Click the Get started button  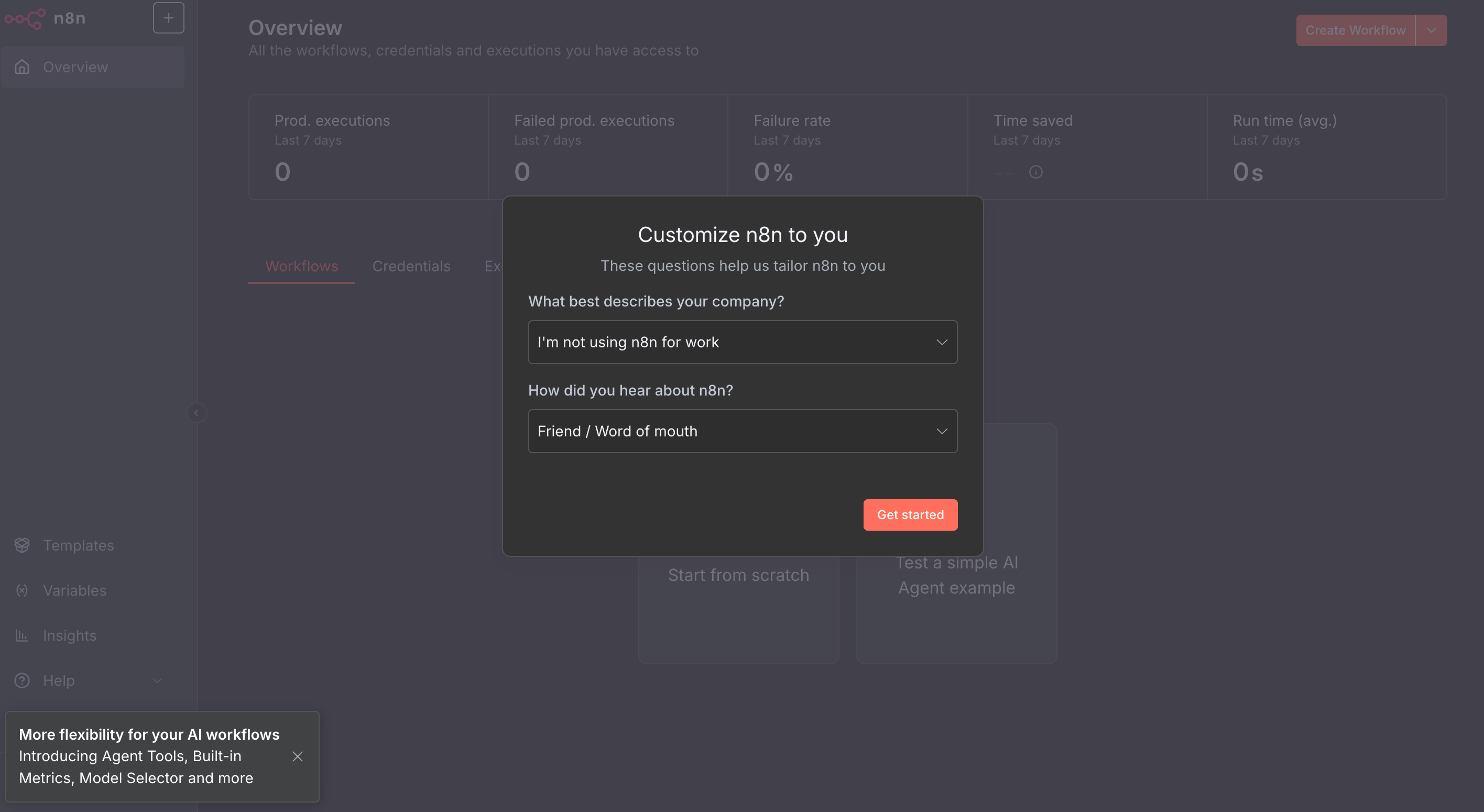tap(910, 515)
